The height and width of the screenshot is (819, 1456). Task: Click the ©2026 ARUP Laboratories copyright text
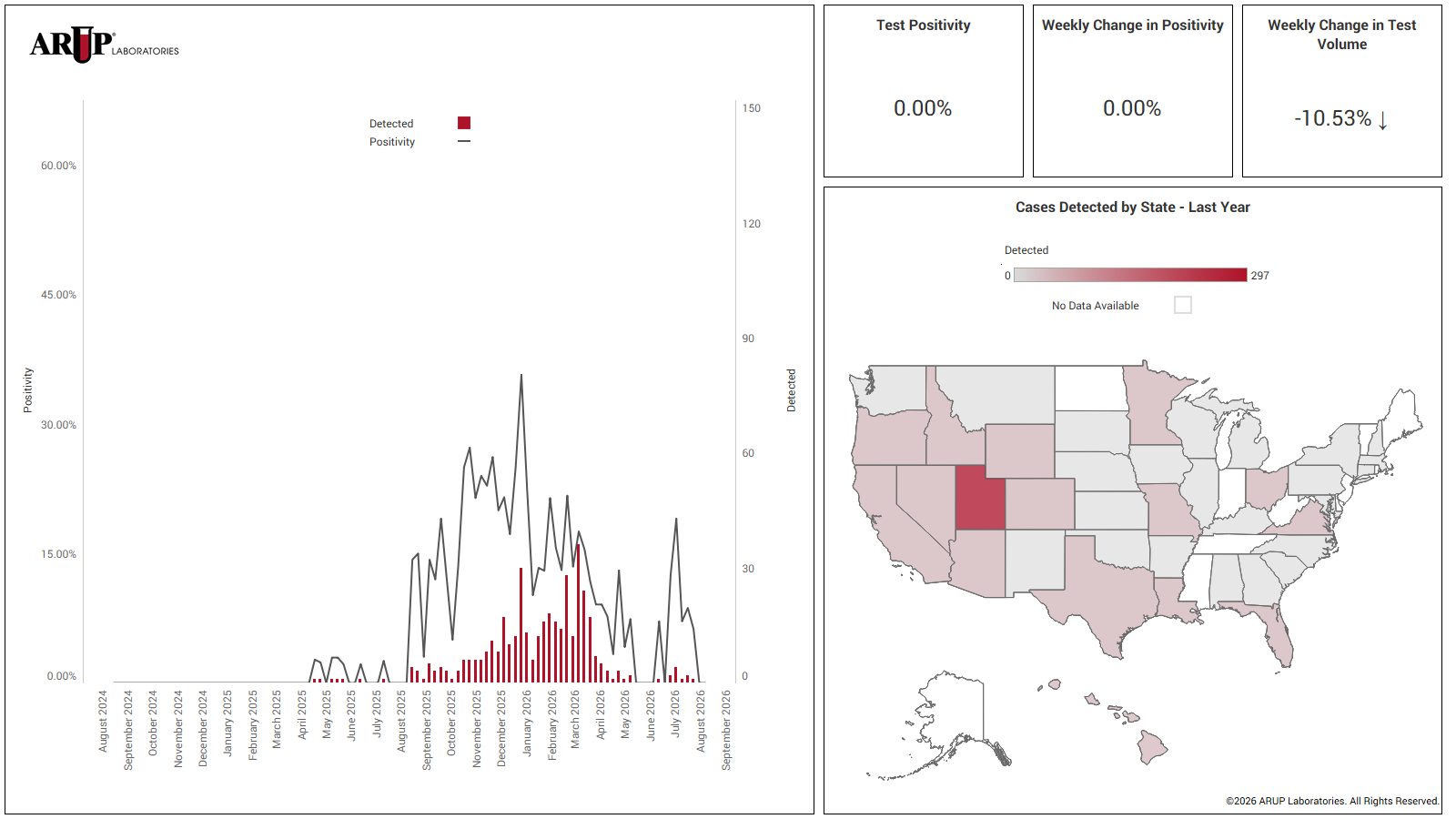click(x=1332, y=801)
